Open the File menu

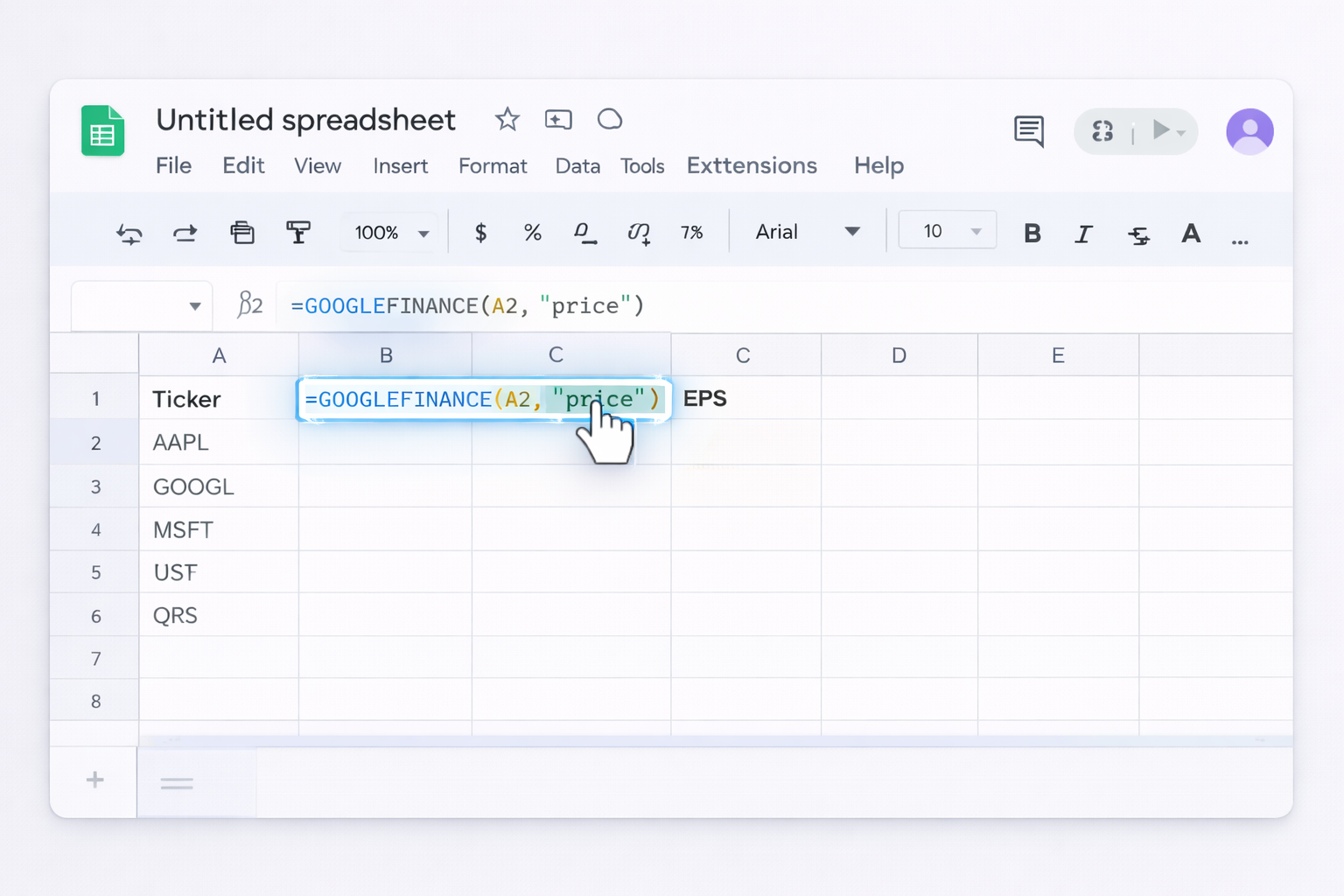tap(174, 165)
